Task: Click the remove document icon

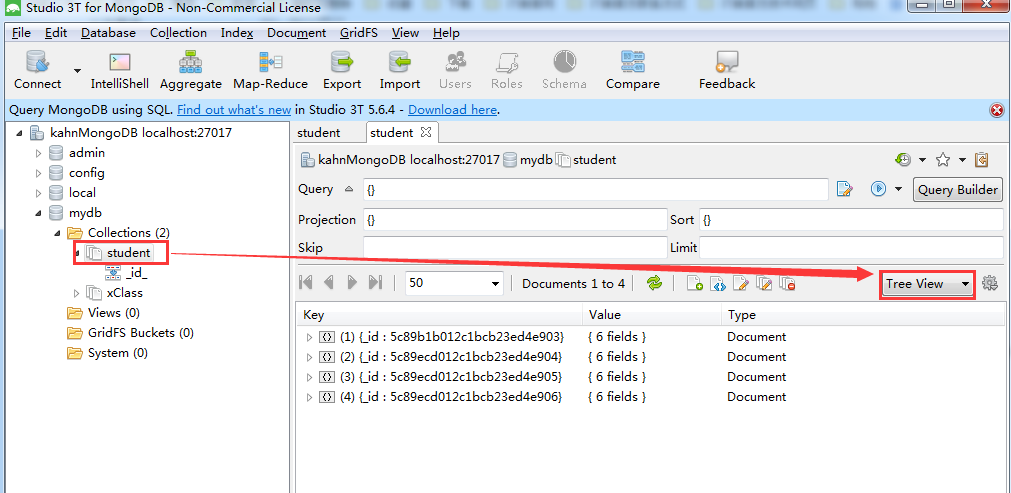Action: [787, 284]
